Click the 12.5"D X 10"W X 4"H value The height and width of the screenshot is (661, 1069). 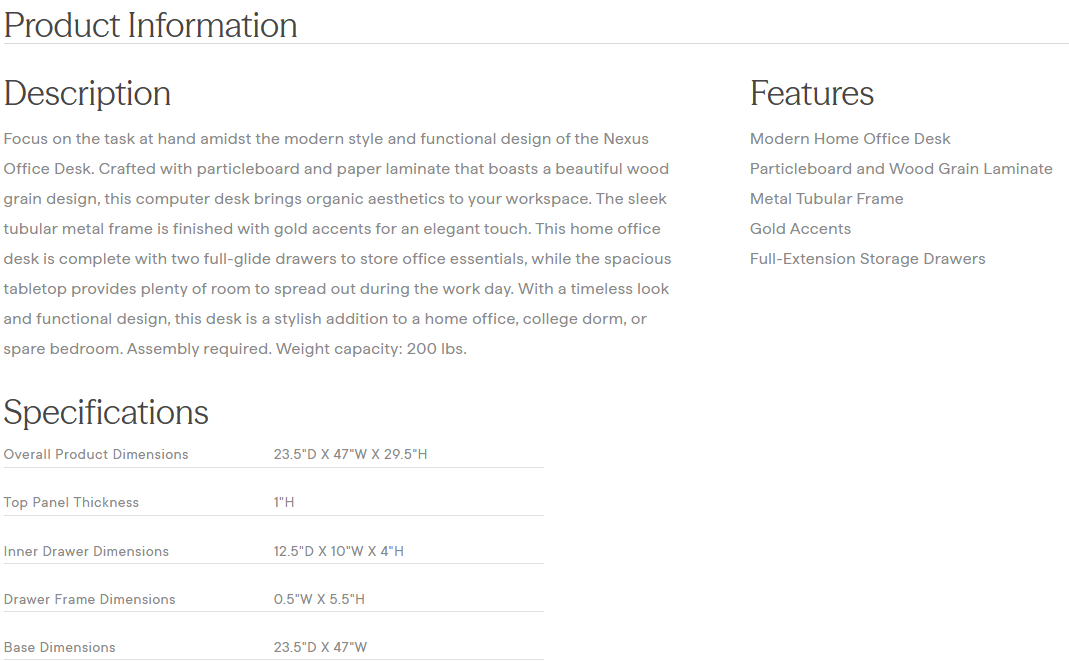tap(338, 551)
